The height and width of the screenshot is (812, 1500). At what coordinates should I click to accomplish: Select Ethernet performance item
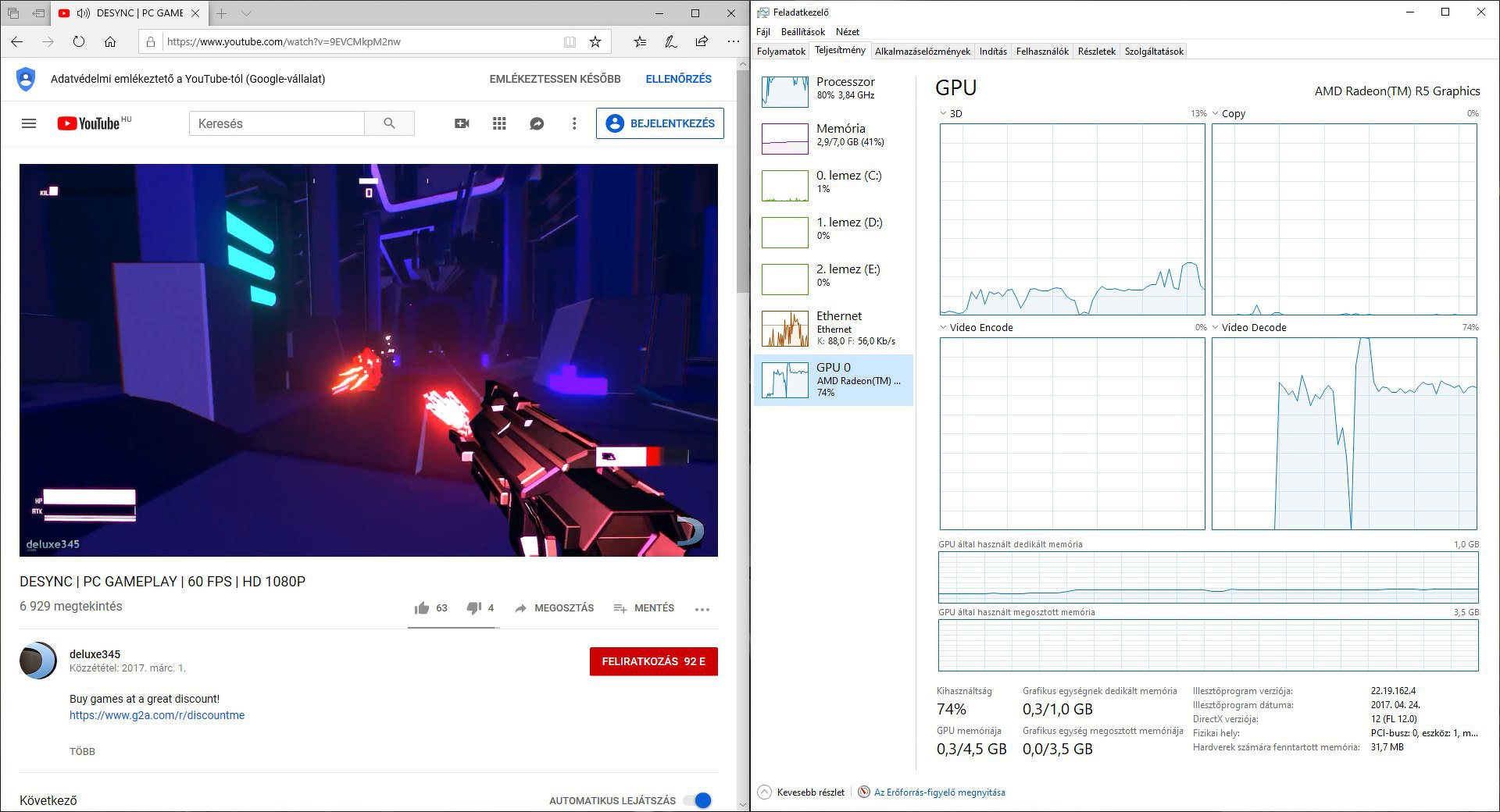pos(834,328)
